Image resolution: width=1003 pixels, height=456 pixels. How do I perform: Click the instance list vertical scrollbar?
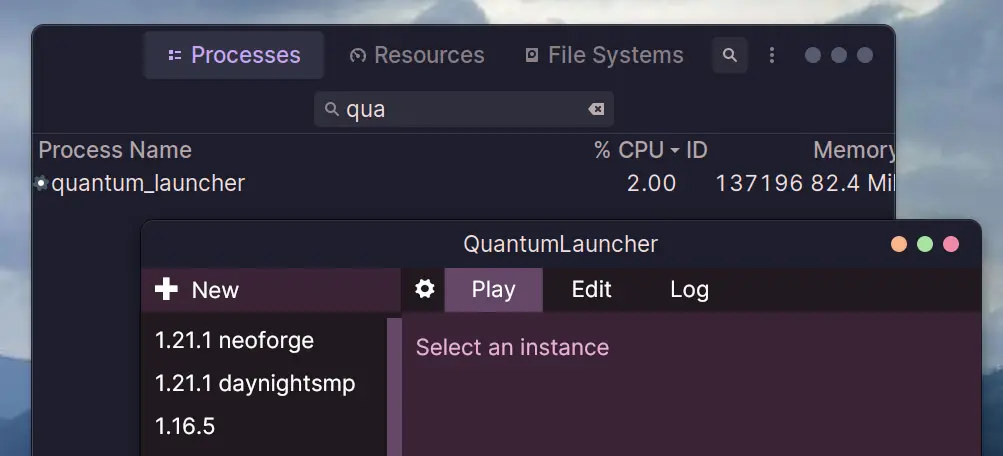pyautogui.click(x=394, y=387)
